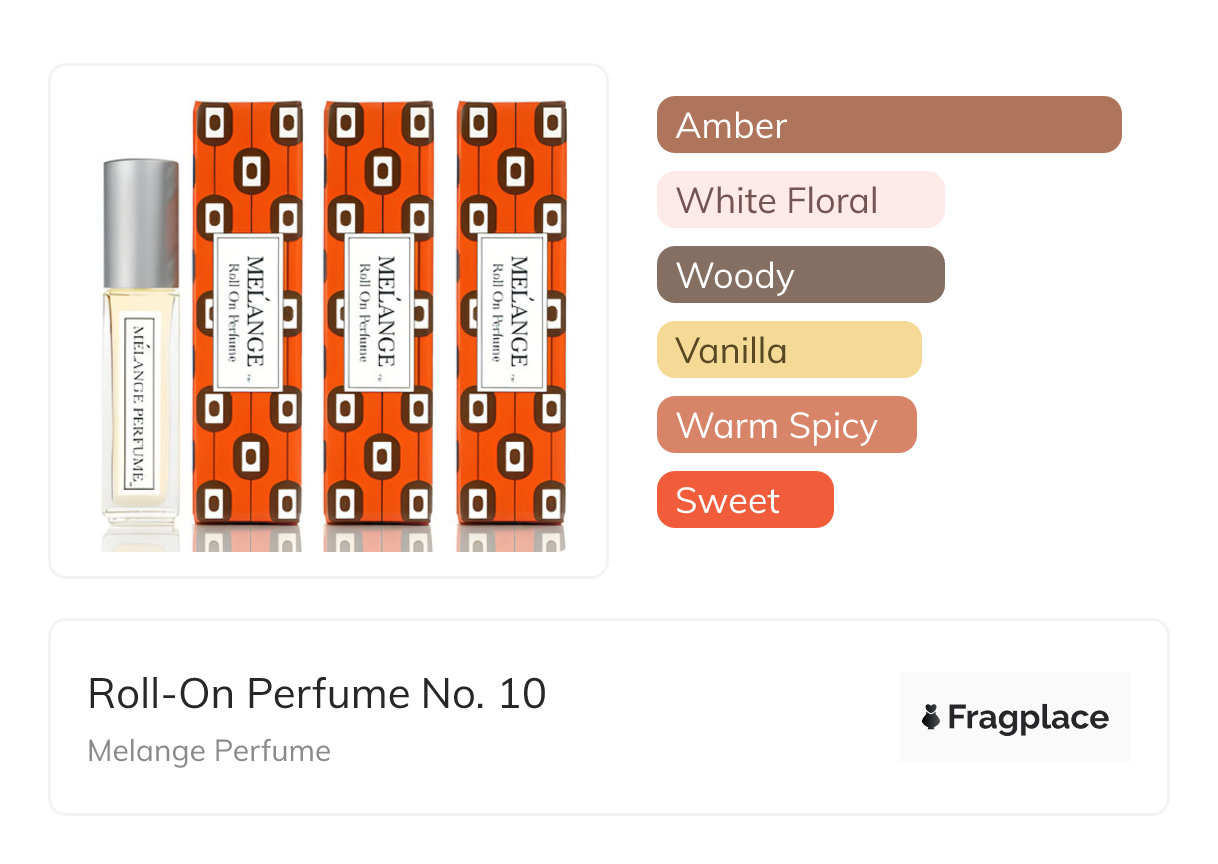Click the Fragplace perfume bottle logo icon
The image size is (1218, 864).
tap(931, 717)
